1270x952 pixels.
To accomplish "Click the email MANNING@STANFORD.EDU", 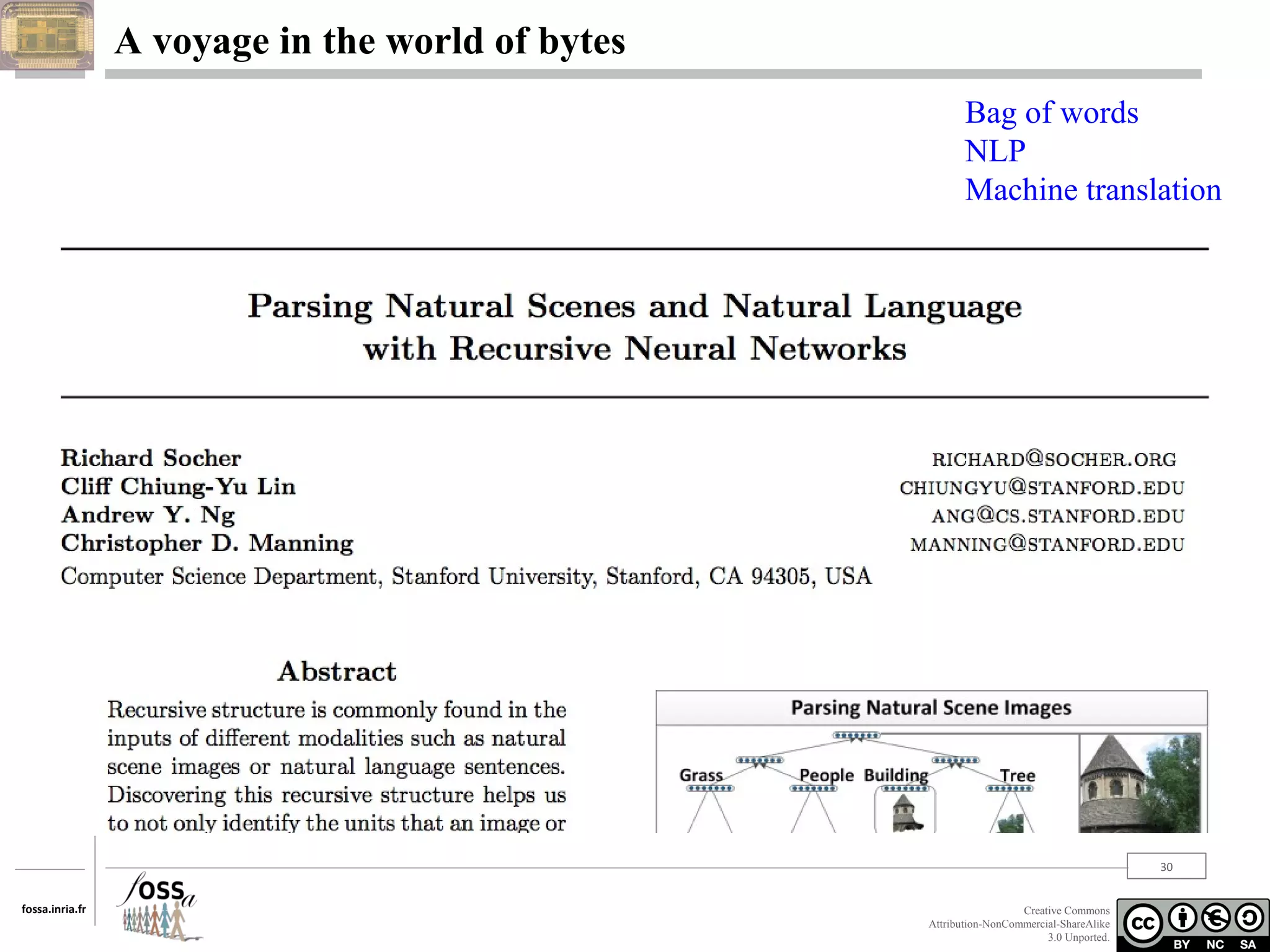I will click(x=1047, y=544).
